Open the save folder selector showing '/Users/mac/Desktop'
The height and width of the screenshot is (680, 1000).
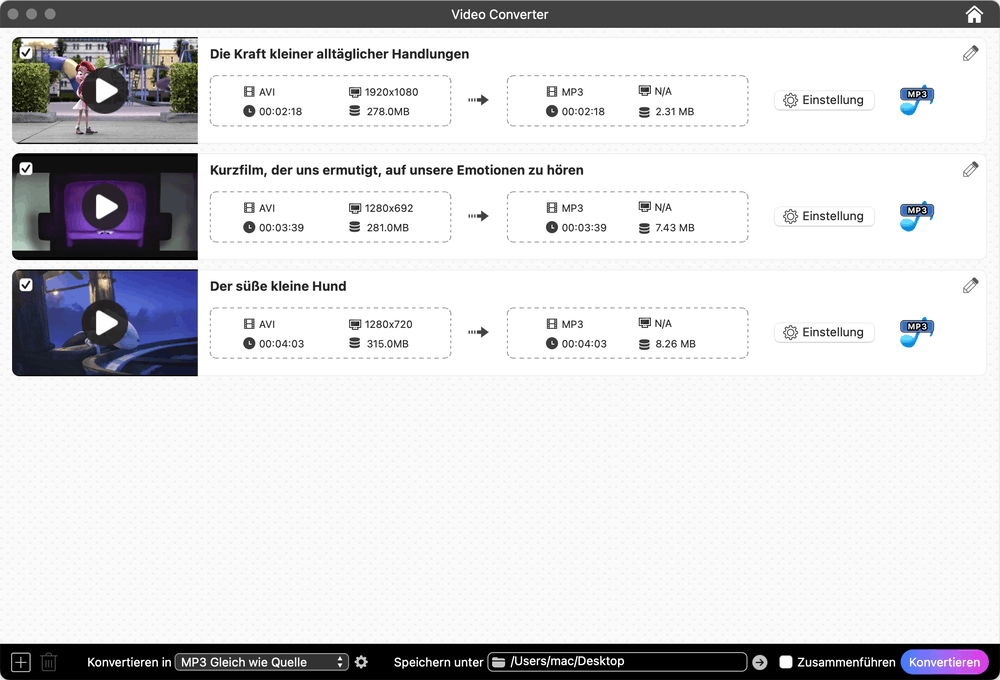(x=617, y=661)
